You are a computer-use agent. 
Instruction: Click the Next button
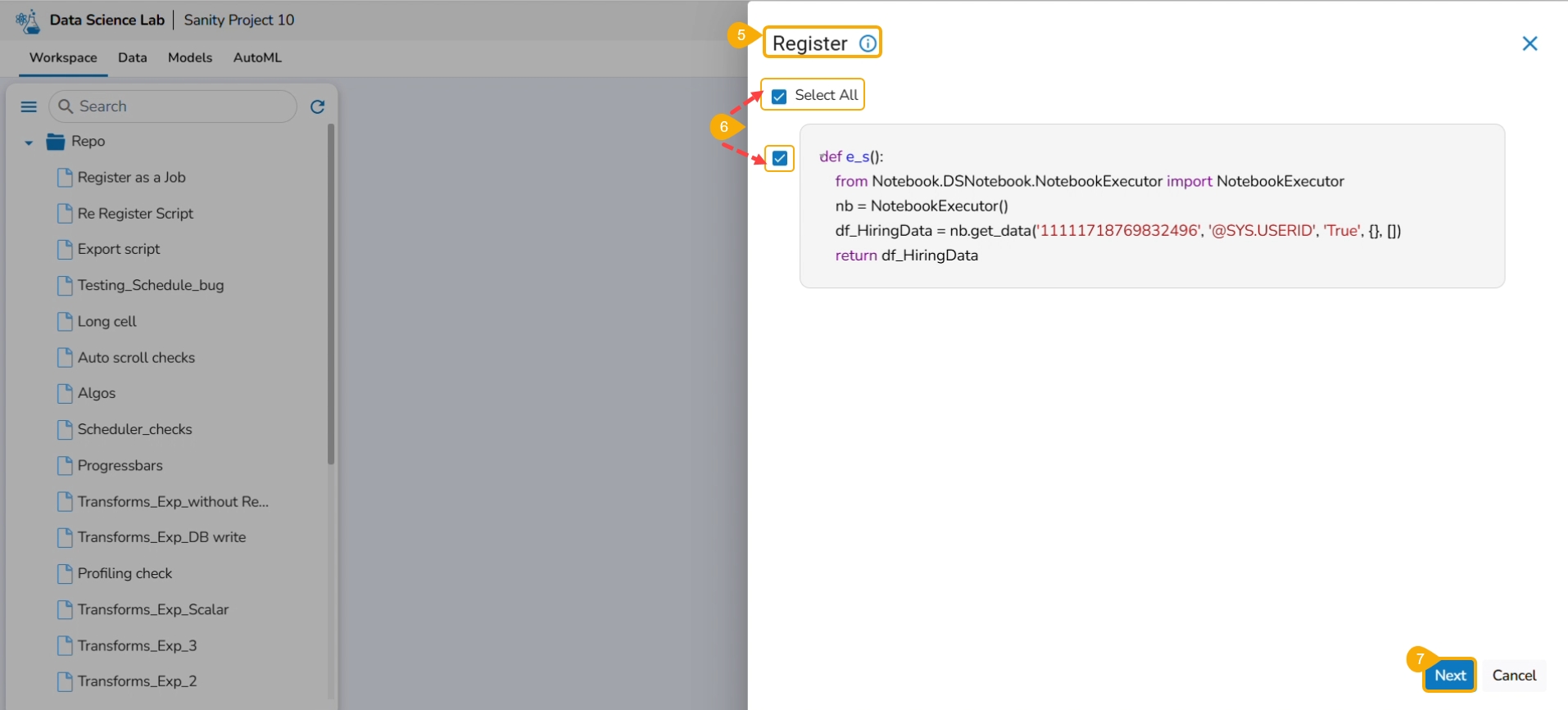point(1449,676)
